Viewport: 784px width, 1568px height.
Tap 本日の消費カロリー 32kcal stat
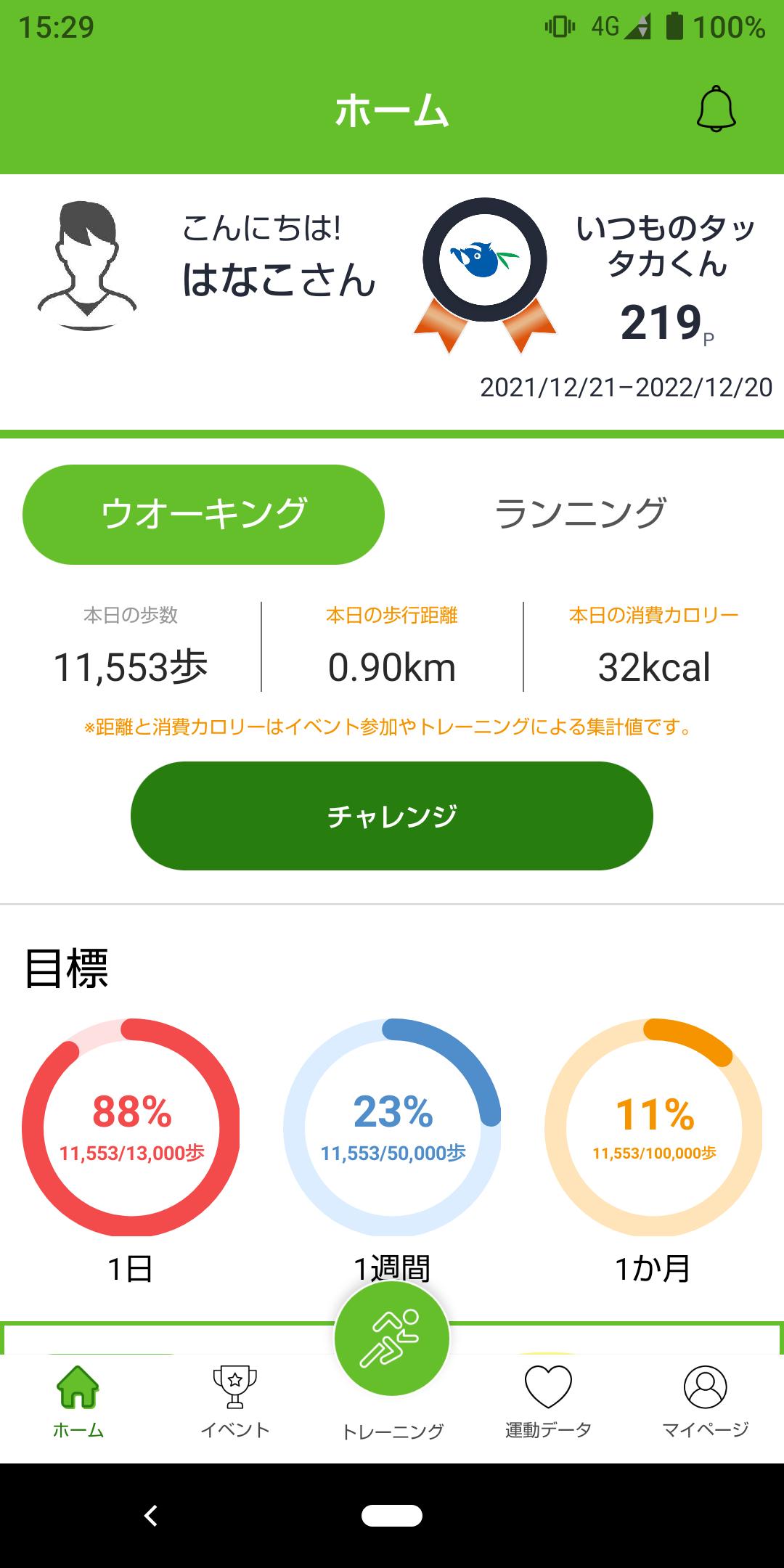point(653,648)
